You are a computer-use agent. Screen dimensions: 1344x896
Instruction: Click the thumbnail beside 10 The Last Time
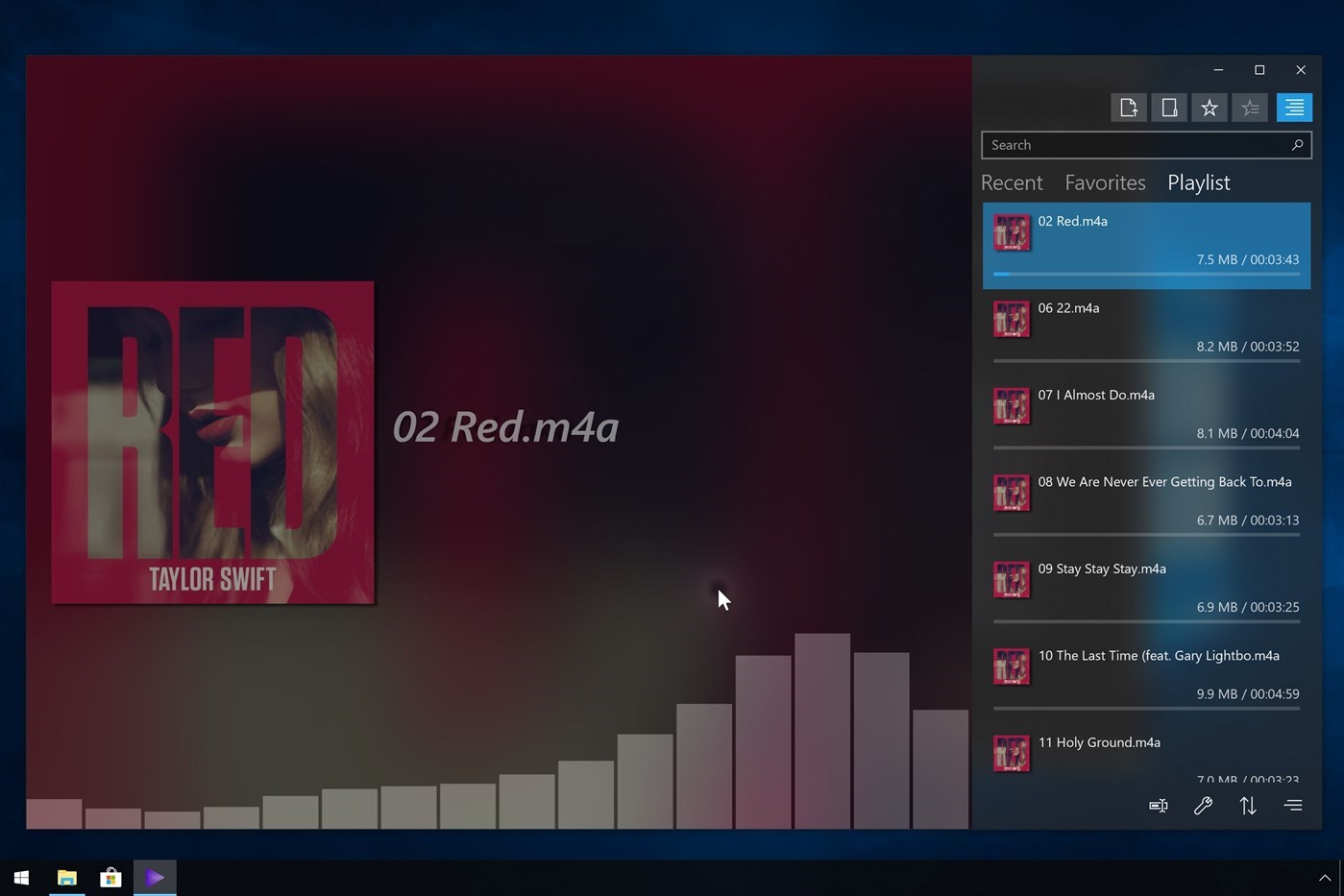(1012, 666)
